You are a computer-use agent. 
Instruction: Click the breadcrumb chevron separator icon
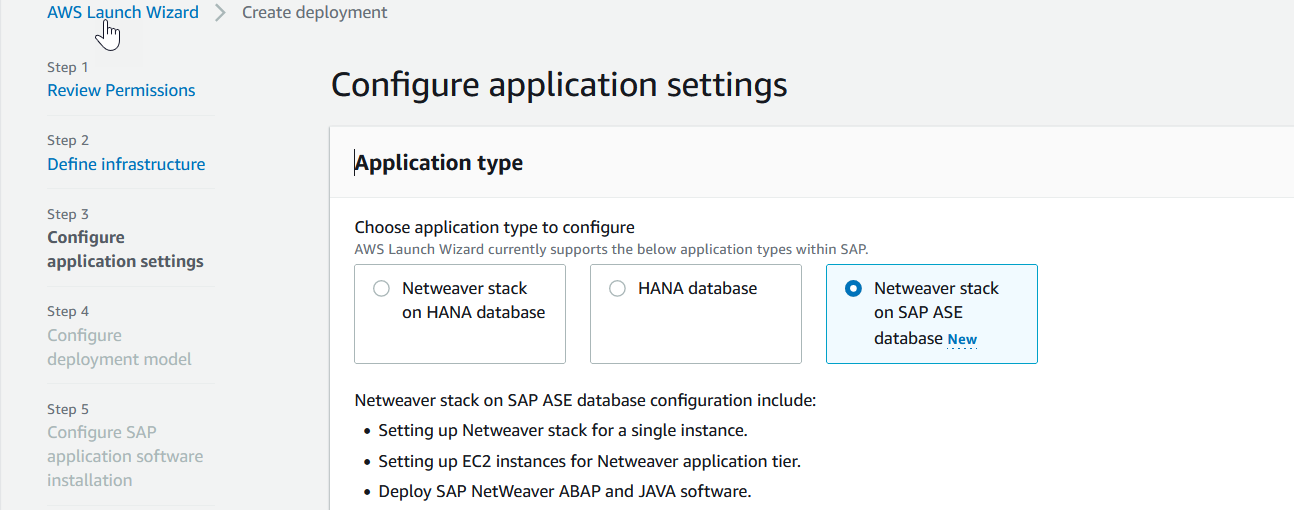coord(220,13)
